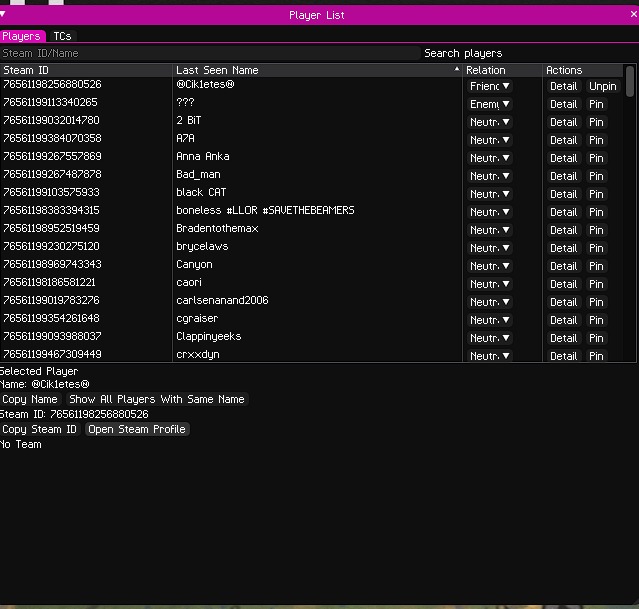Pin the player black CAT
The width and height of the screenshot is (639, 609).
click(596, 194)
